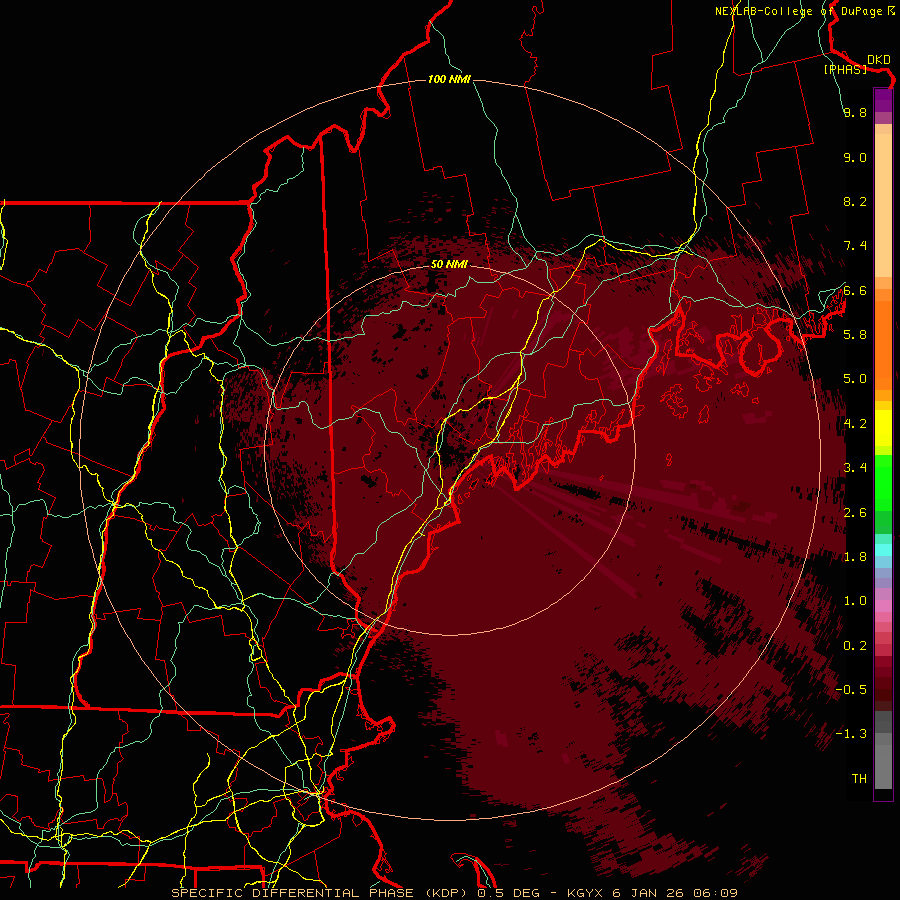Select the 8.2 value on the scale
Viewport: 900px width, 900px height.
tap(855, 201)
